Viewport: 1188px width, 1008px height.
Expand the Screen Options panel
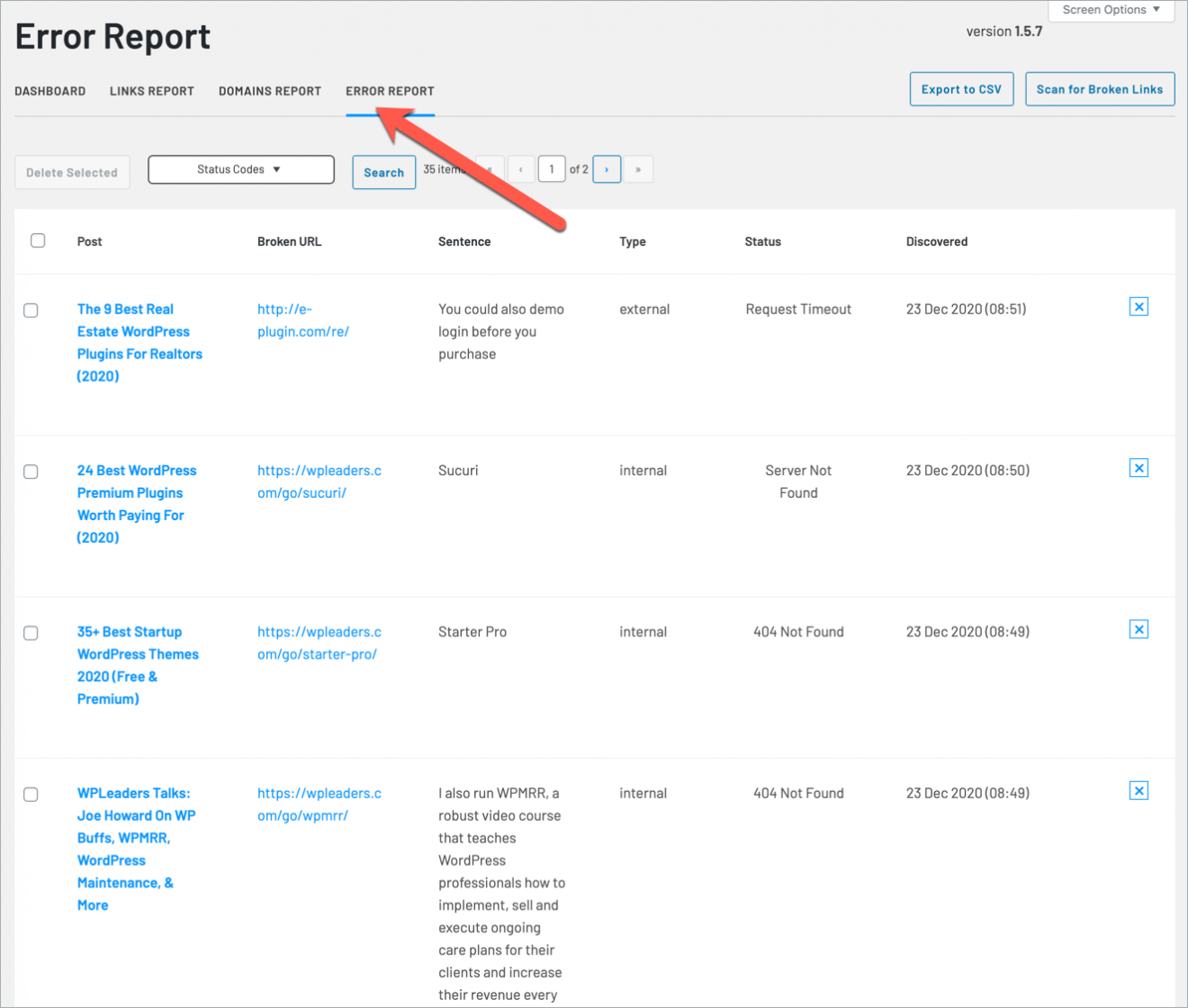pos(1111,10)
